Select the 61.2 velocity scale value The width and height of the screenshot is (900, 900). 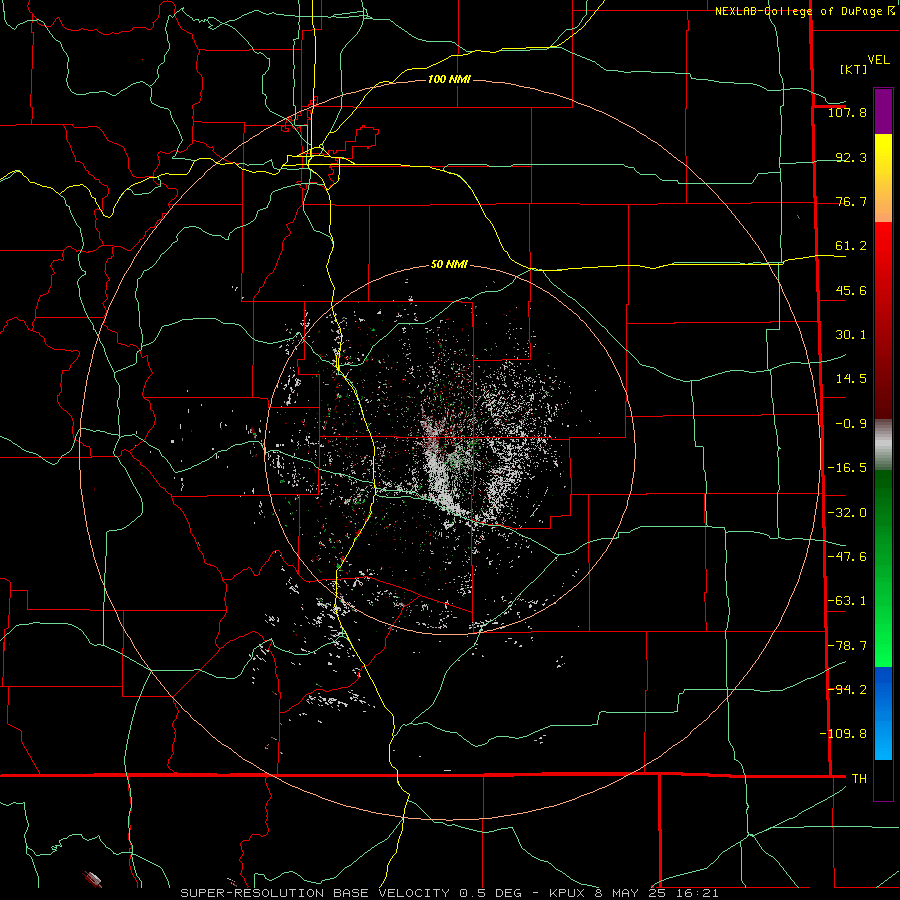851,246
